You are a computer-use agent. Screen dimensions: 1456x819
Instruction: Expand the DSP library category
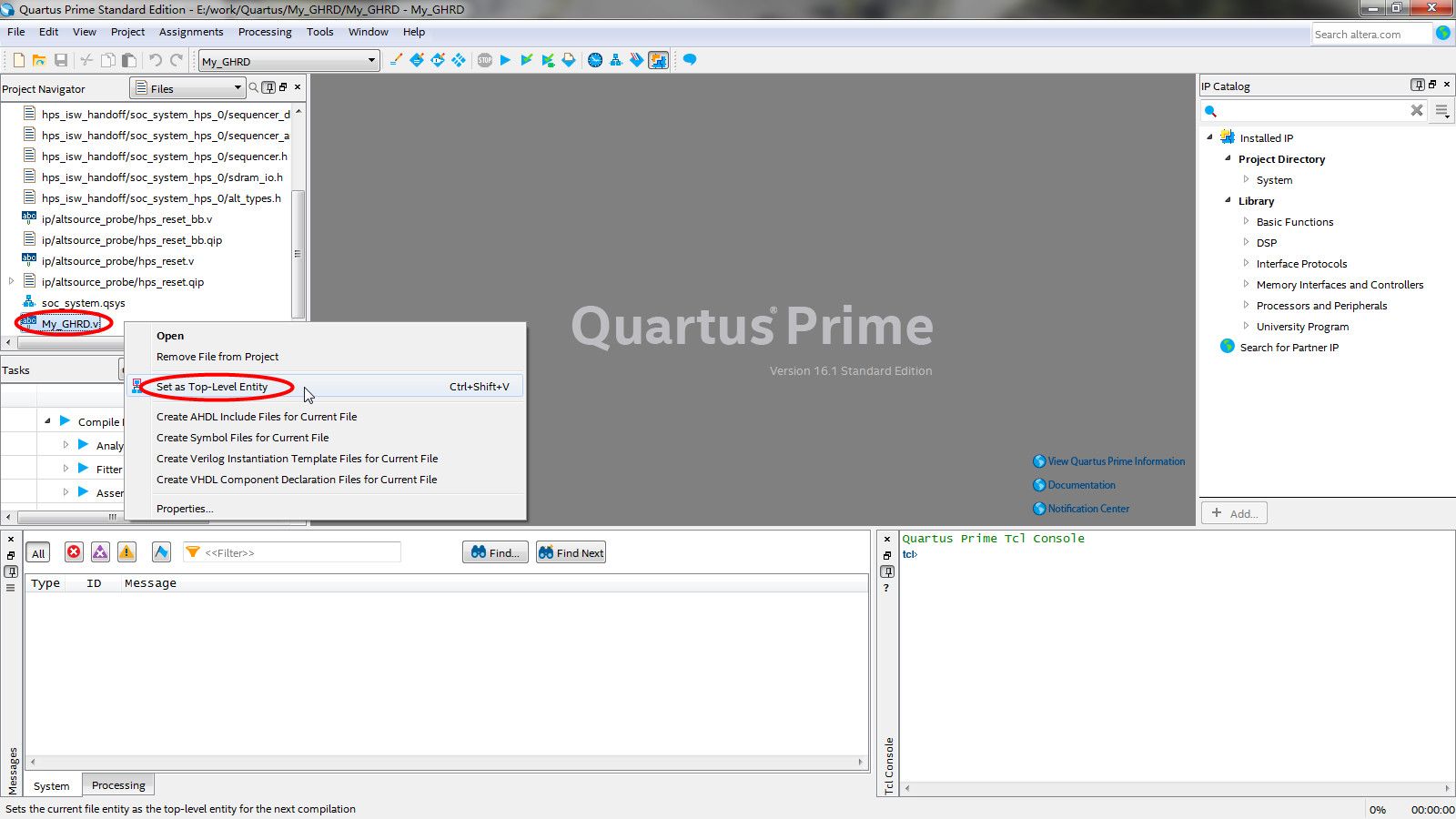pyautogui.click(x=1246, y=242)
